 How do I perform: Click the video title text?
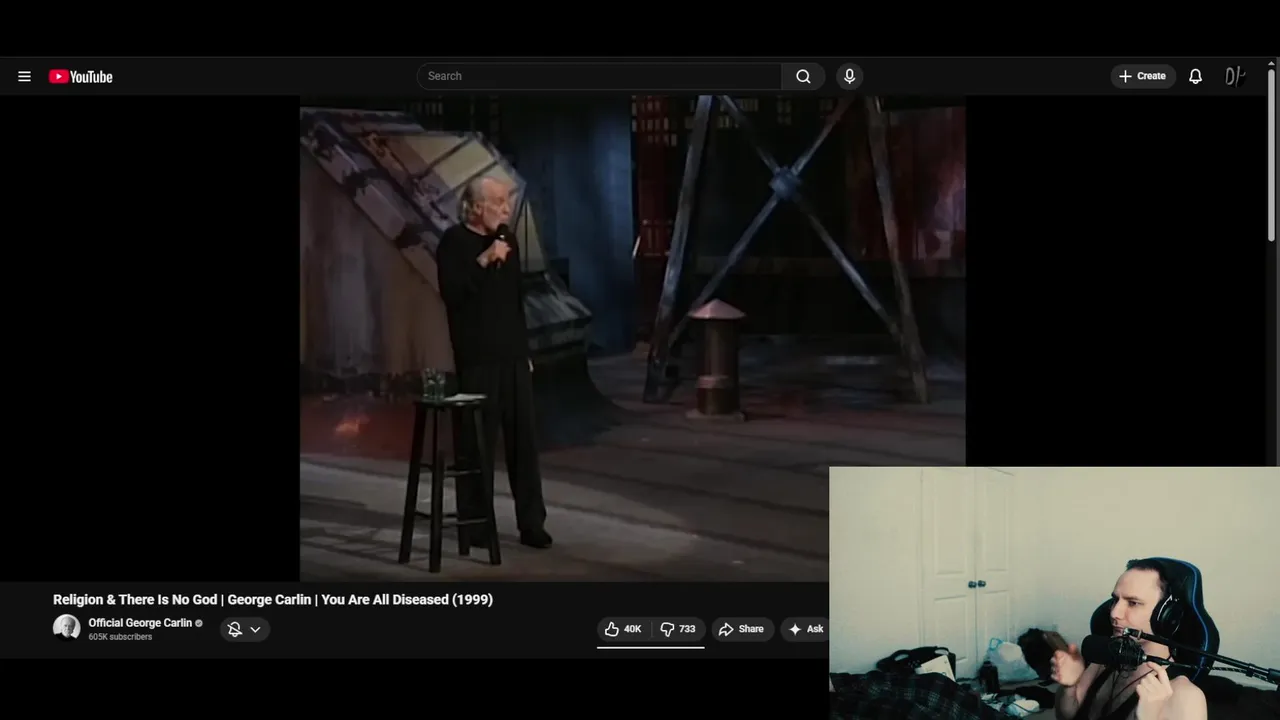(x=273, y=600)
